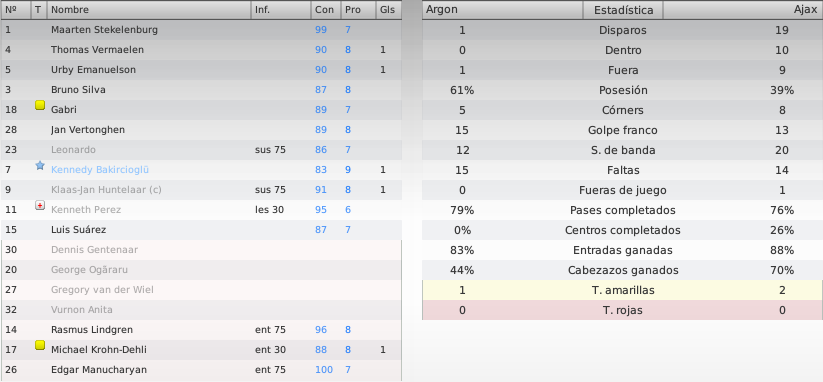Click Michael Krohn-Dehli's yellow card icon
823x382 pixels.
click(40, 345)
